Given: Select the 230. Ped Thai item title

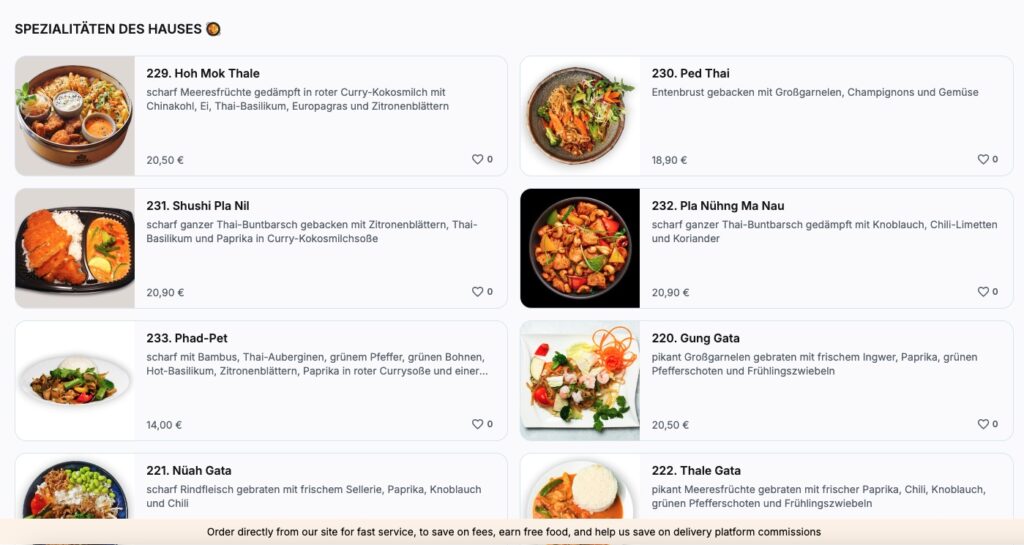Looking at the screenshot, I should click(x=690, y=74).
